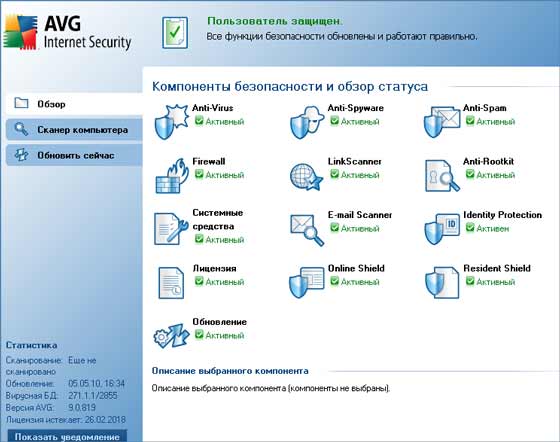
Task: Click the Anti-Rootkit component title
Action: click(x=488, y=161)
